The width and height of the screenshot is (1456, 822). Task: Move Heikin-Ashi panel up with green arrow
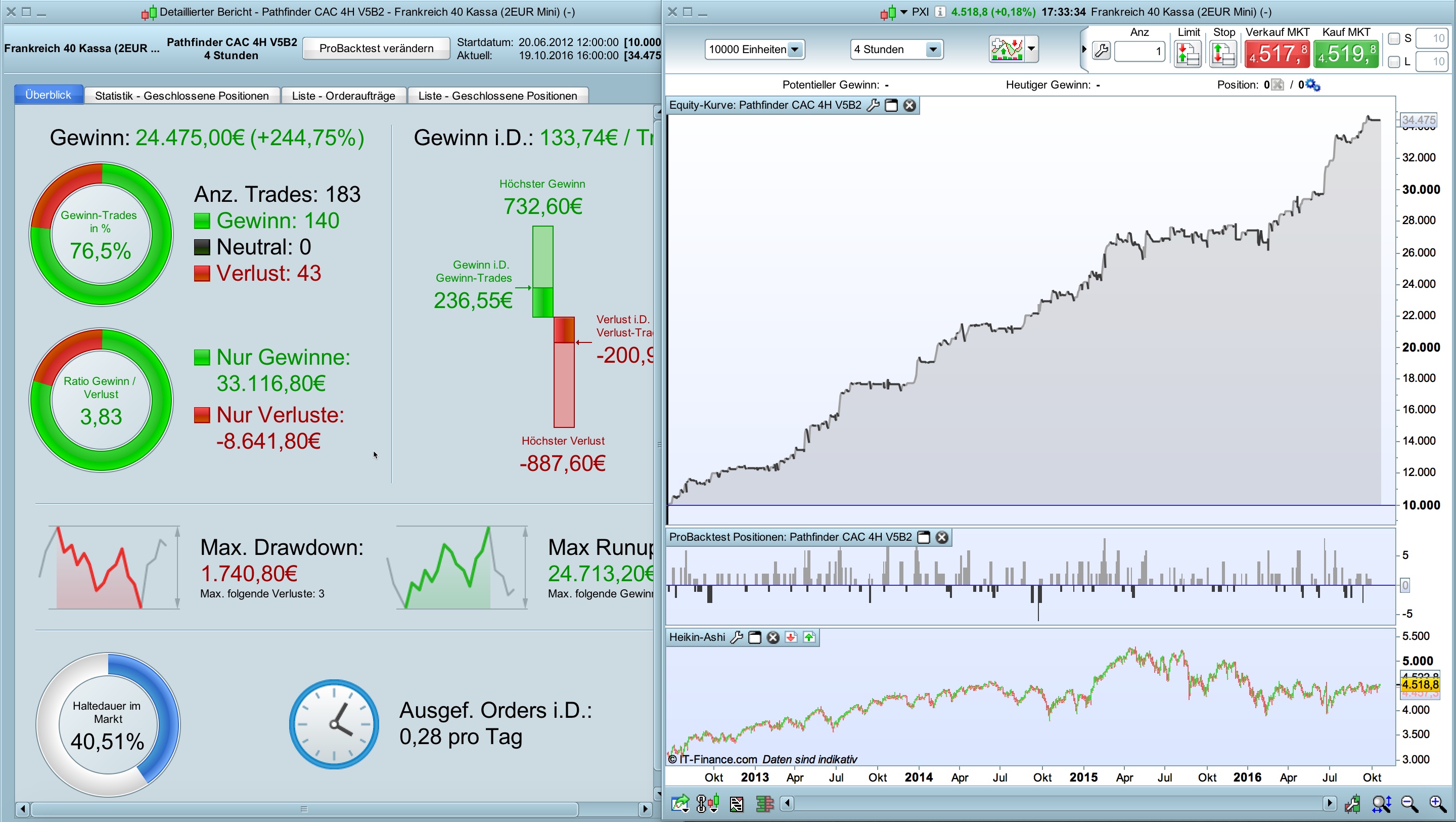(x=809, y=637)
